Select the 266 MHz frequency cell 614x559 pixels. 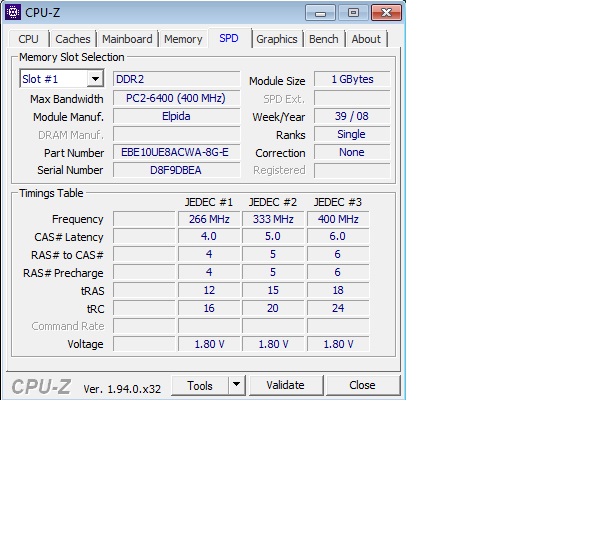209,219
